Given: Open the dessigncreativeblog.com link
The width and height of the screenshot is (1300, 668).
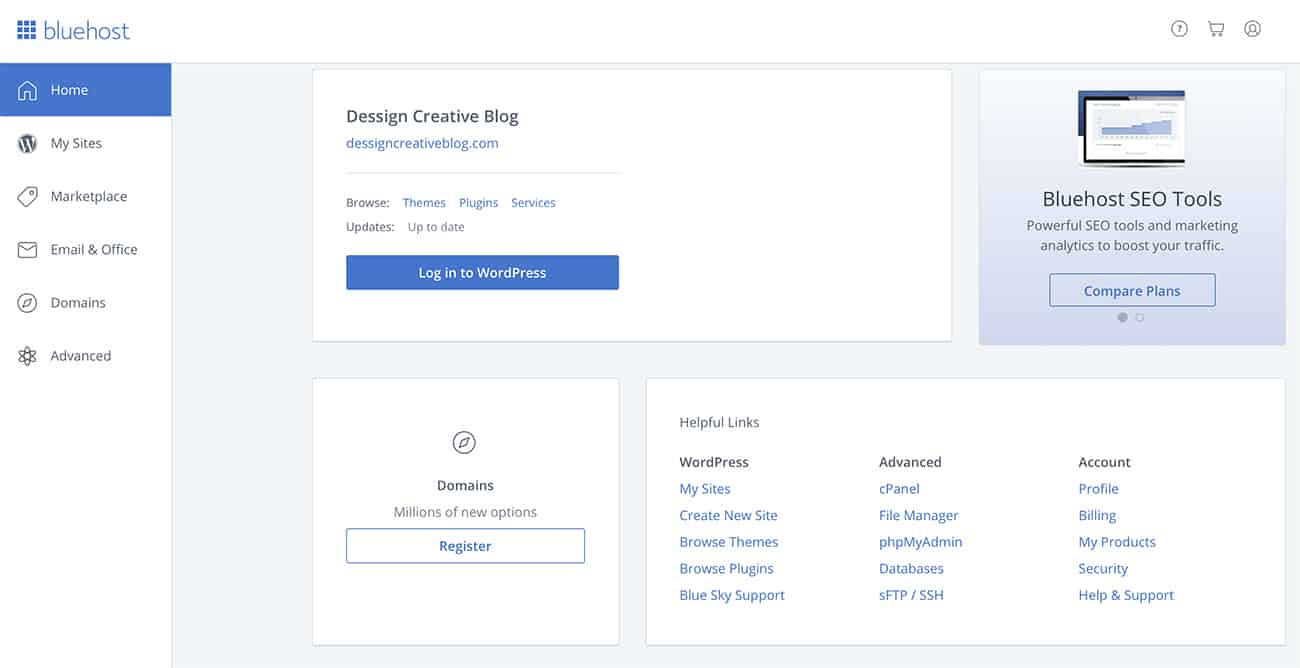Looking at the screenshot, I should pos(422,143).
